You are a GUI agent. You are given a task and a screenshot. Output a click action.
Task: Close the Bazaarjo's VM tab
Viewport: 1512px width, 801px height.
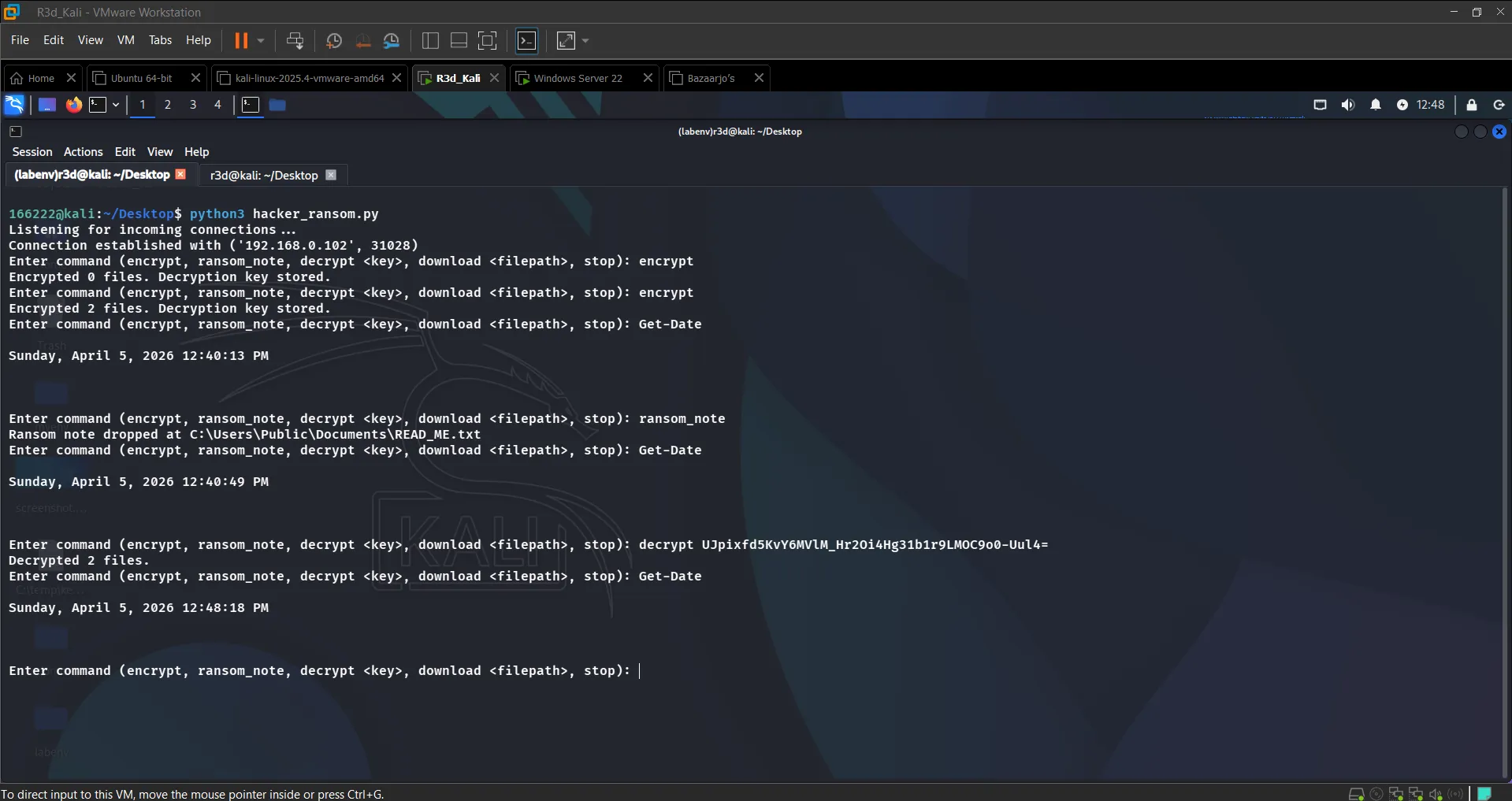point(759,78)
